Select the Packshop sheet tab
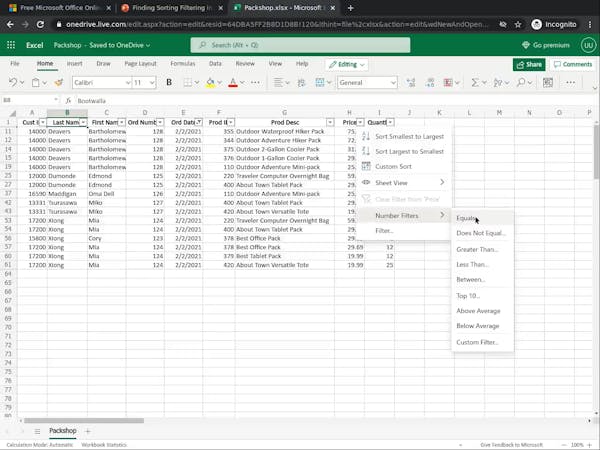The image size is (600, 450). click(x=63, y=431)
